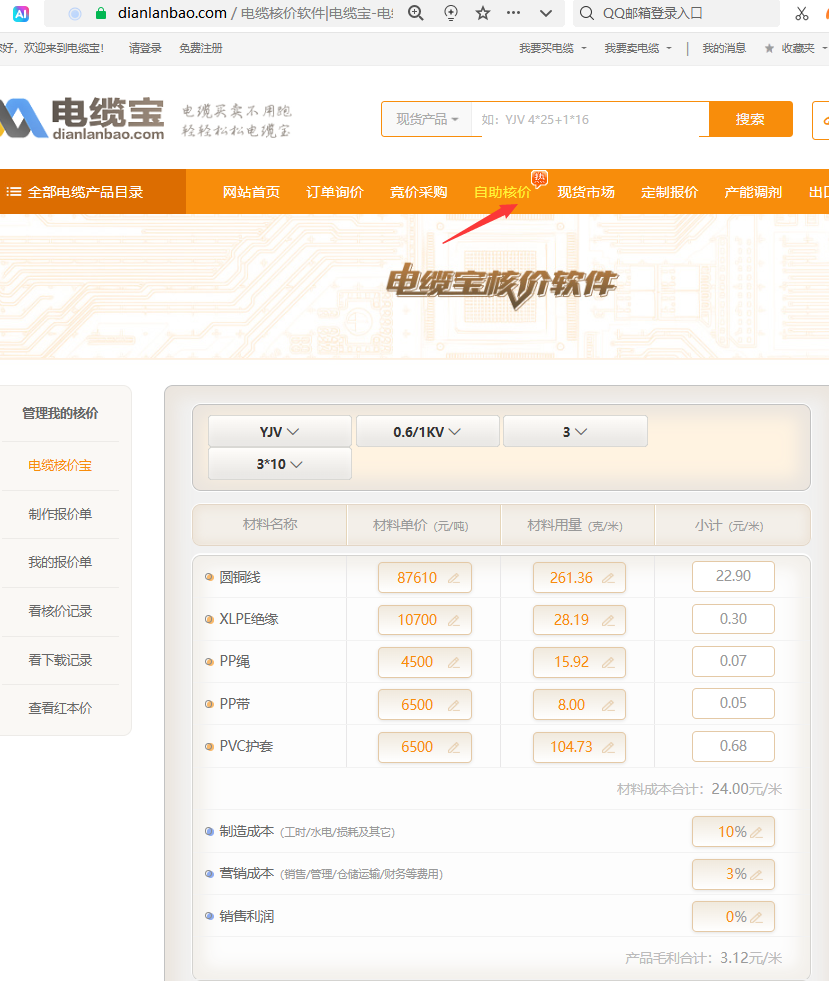The width and height of the screenshot is (829, 981).
Task: Edit the 制造成本 10% pencil icon
Action: 756,832
